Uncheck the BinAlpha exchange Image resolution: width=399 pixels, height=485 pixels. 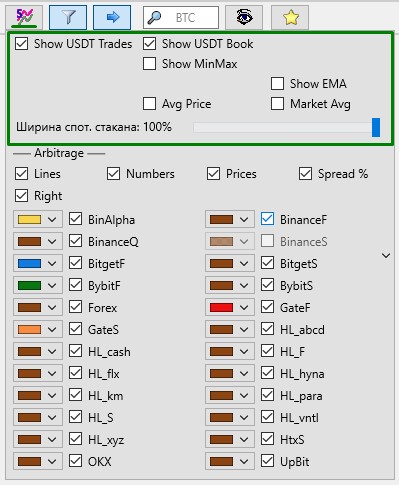[x=75, y=219]
